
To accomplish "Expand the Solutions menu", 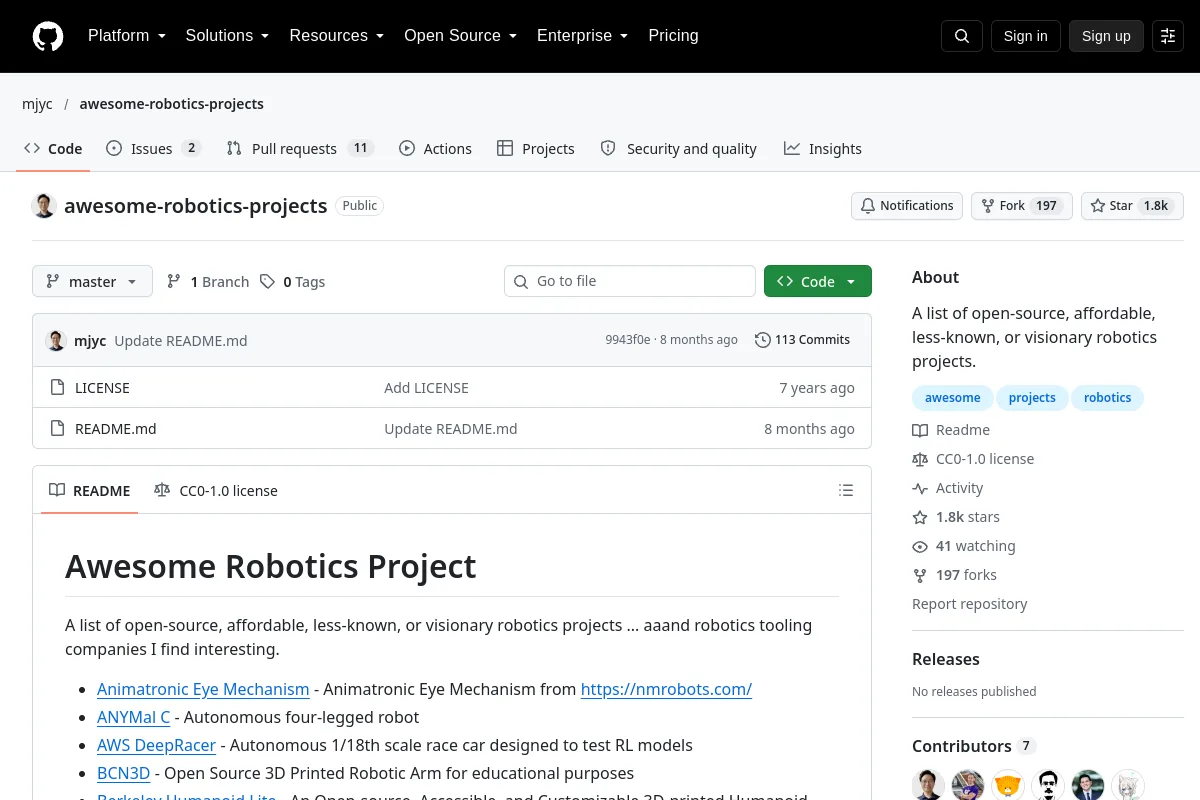I will click(228, 36).
